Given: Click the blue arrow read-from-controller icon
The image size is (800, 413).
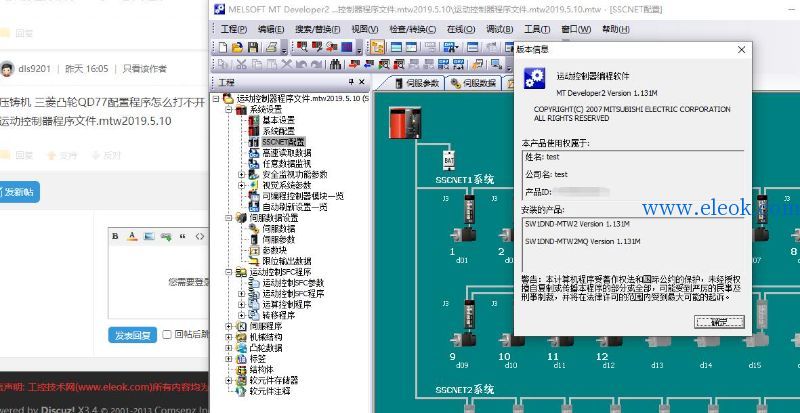Looking at the screenshot, I should pyautogui.click(x=369, y=64).
